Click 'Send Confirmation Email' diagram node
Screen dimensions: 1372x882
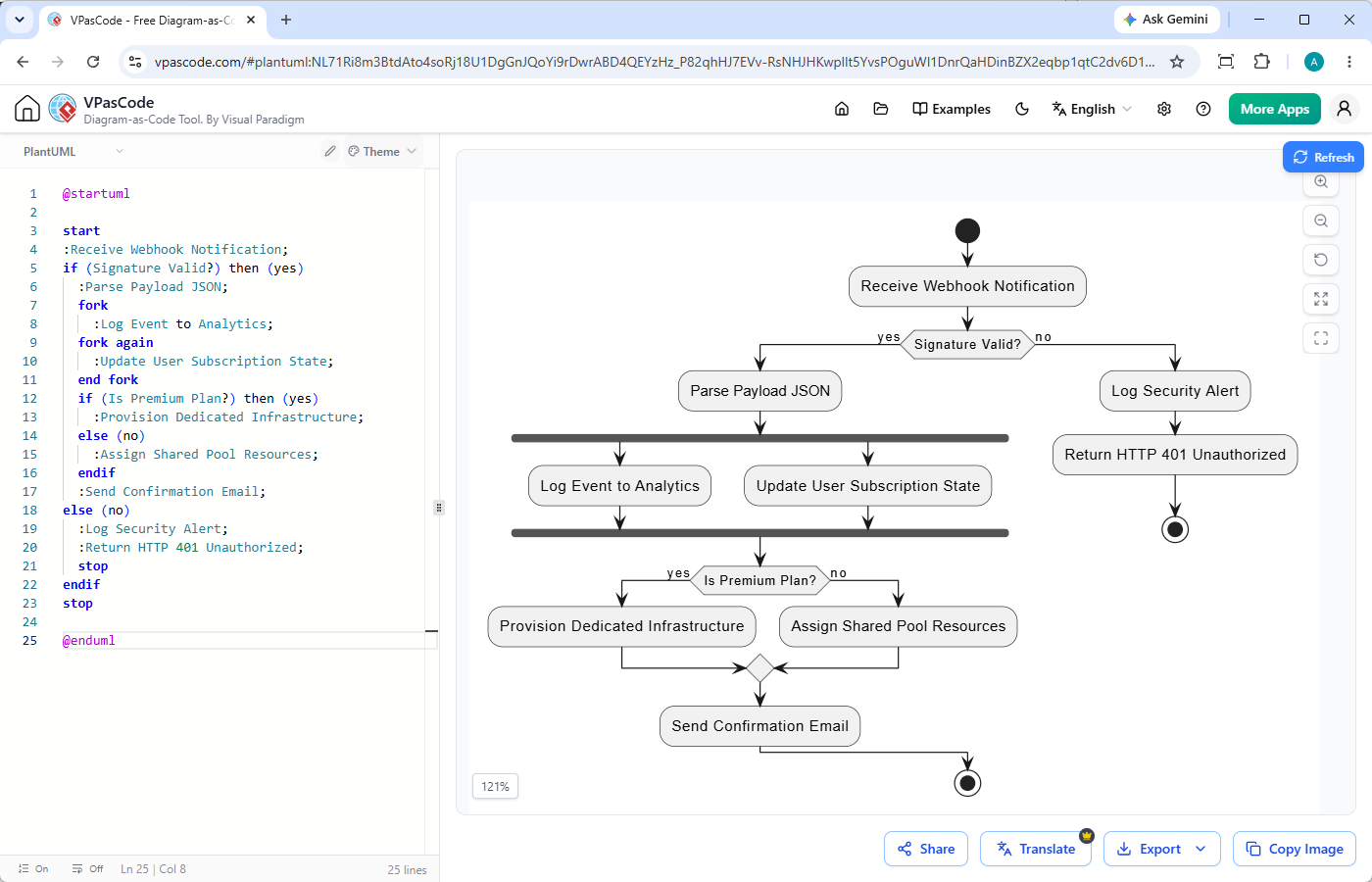(x=759, y=726)
